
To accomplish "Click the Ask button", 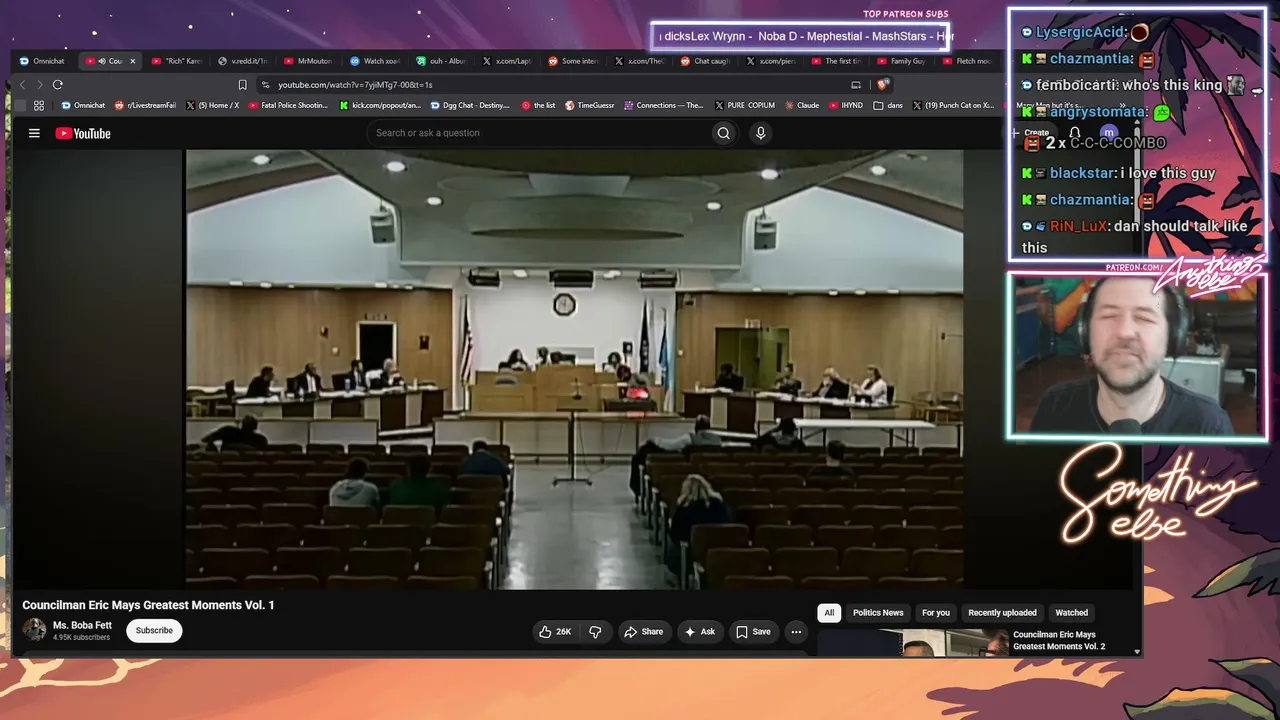I will tap(700, 632).
